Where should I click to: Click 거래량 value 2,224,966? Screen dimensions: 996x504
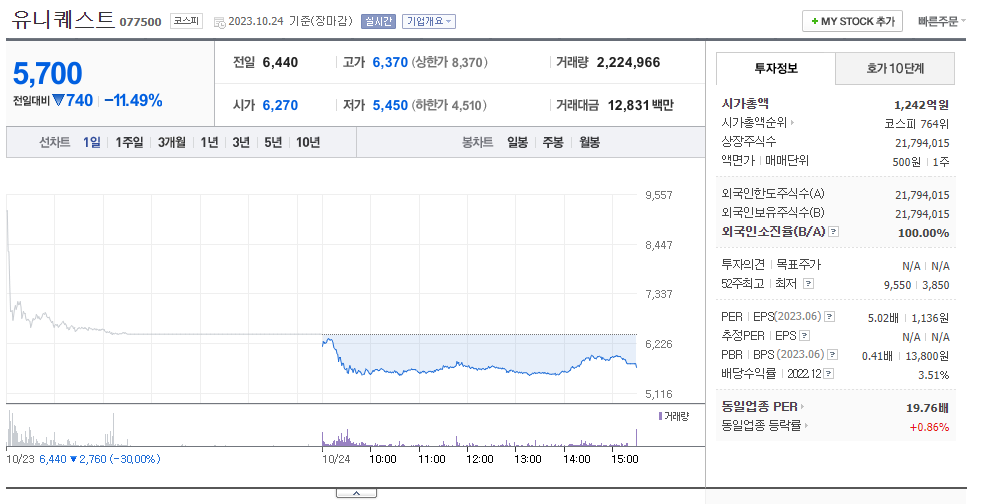[628, 62]
